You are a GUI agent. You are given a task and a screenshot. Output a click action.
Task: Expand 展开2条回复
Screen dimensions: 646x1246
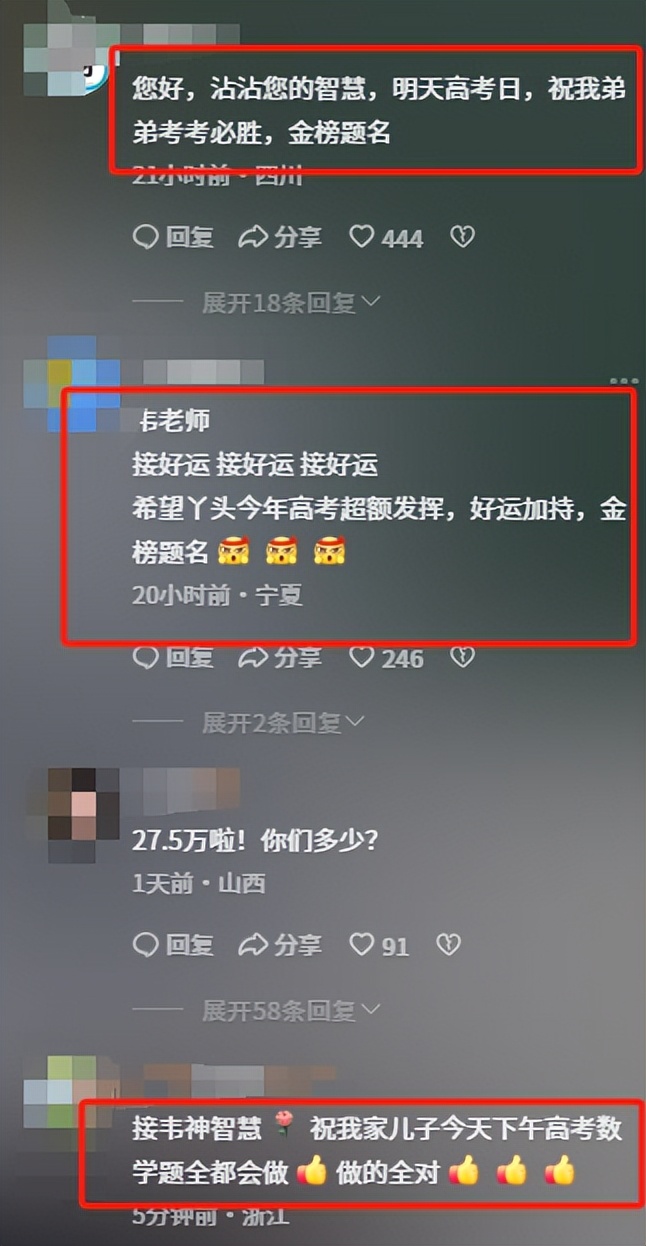(x=283, y=721)
